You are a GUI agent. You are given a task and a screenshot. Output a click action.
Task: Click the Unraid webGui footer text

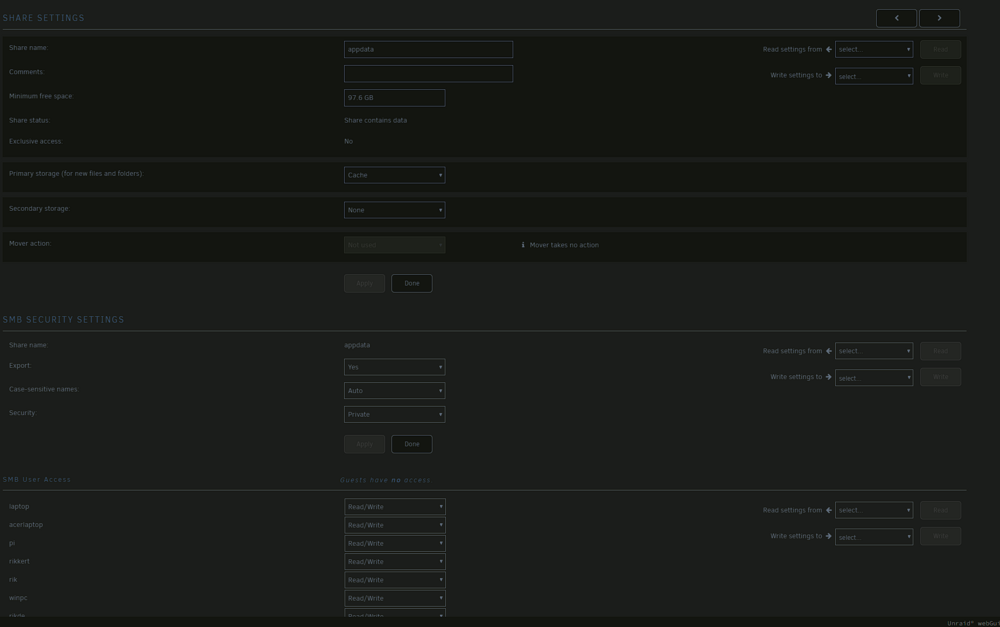coord(973,623)
